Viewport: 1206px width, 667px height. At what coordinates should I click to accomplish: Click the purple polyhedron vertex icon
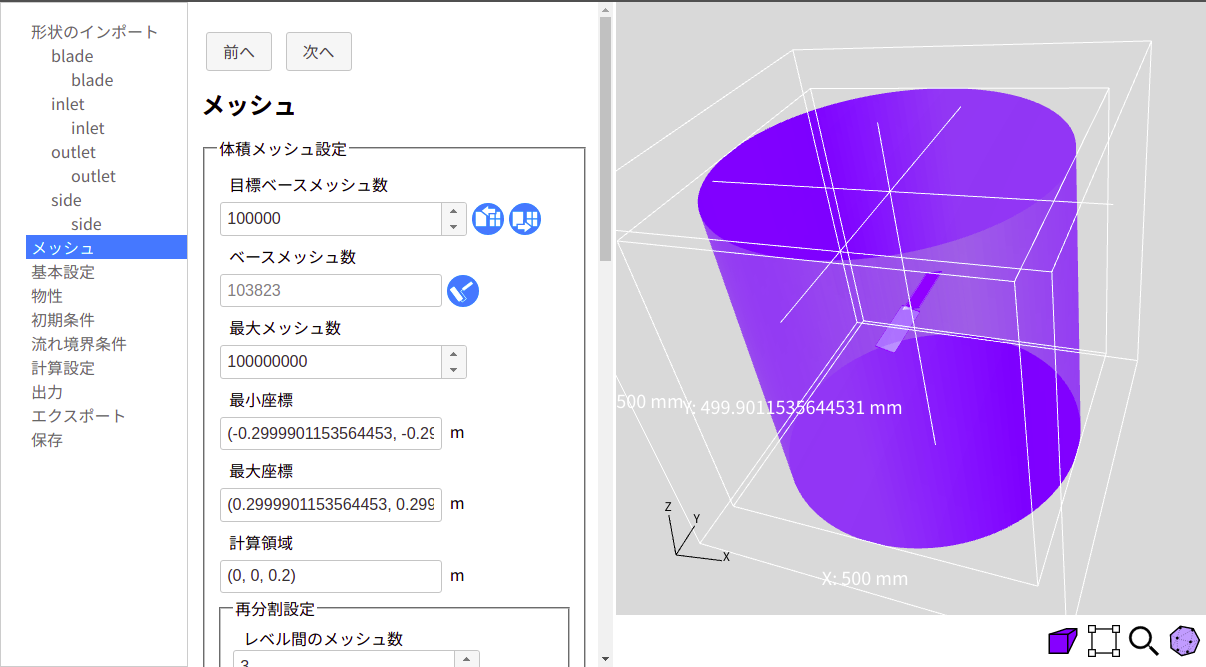click(1185, 640)
